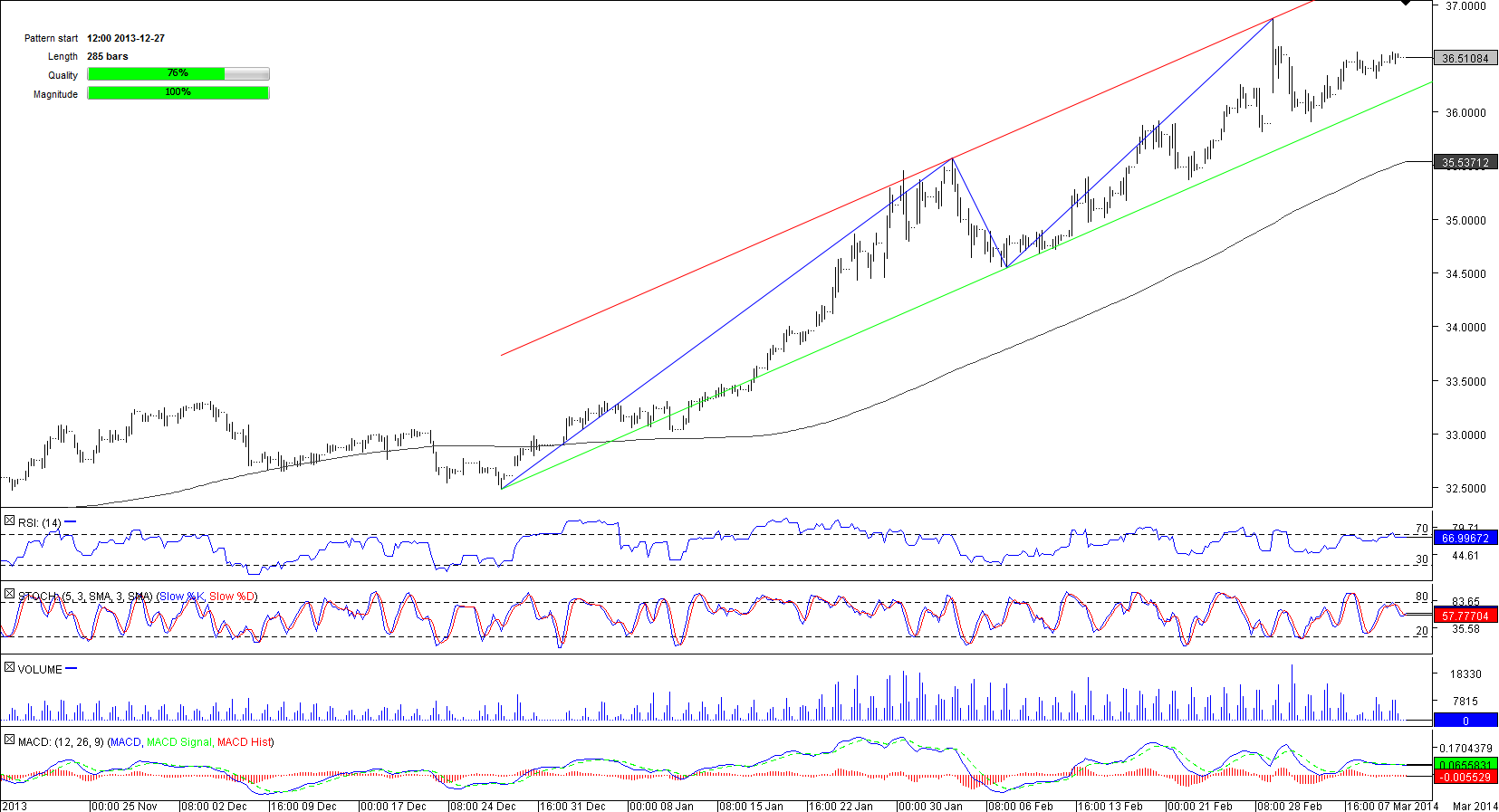This screenshot has height=812, width=1499.
Task: Click the 16:00 22 Jan time label
Action: tap(841, 806)
